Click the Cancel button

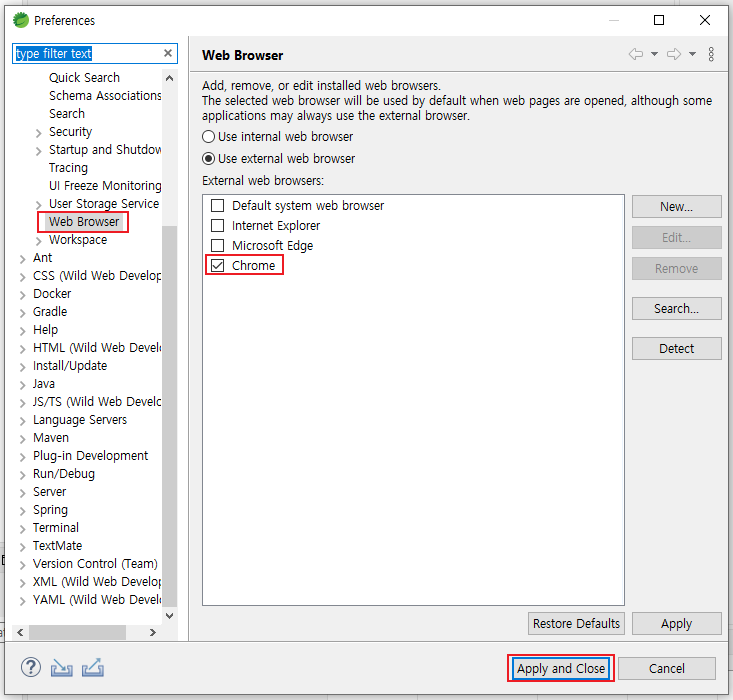[667, 669]
